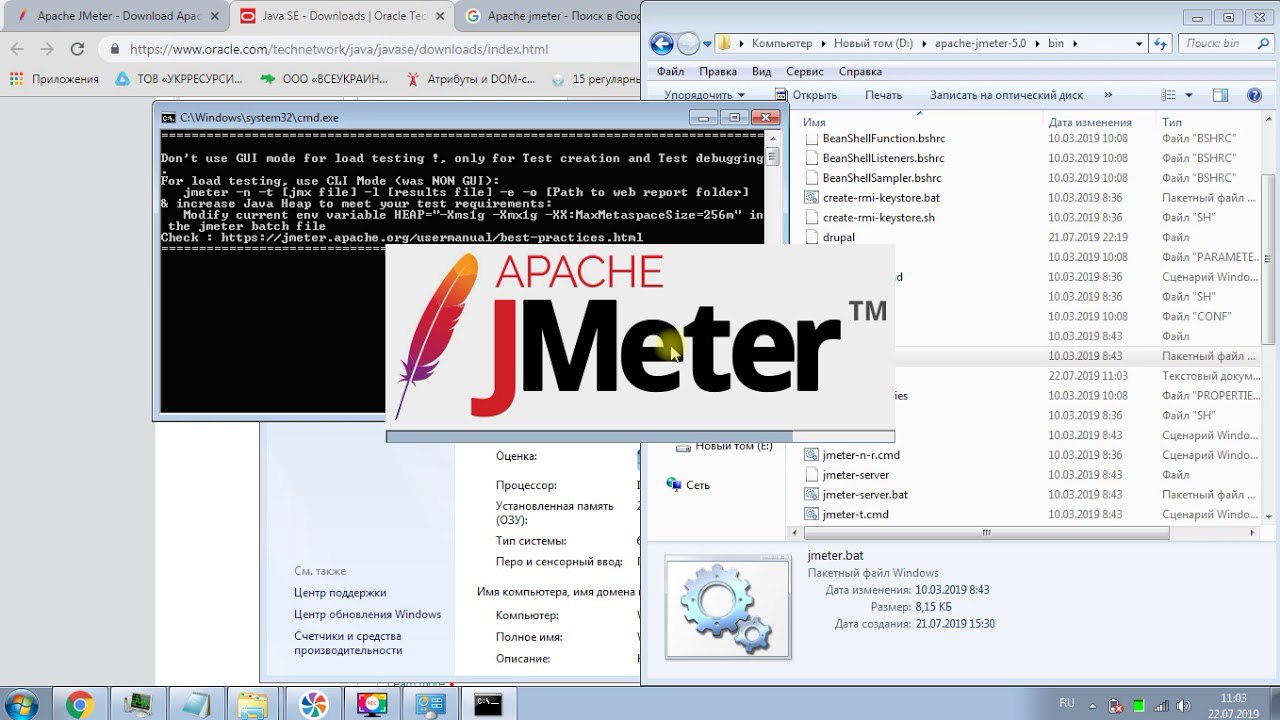Viewport: 1280px width, 720px height.
Task: Open Chrome from the Windows taskbar
Action: click(79, 704)
